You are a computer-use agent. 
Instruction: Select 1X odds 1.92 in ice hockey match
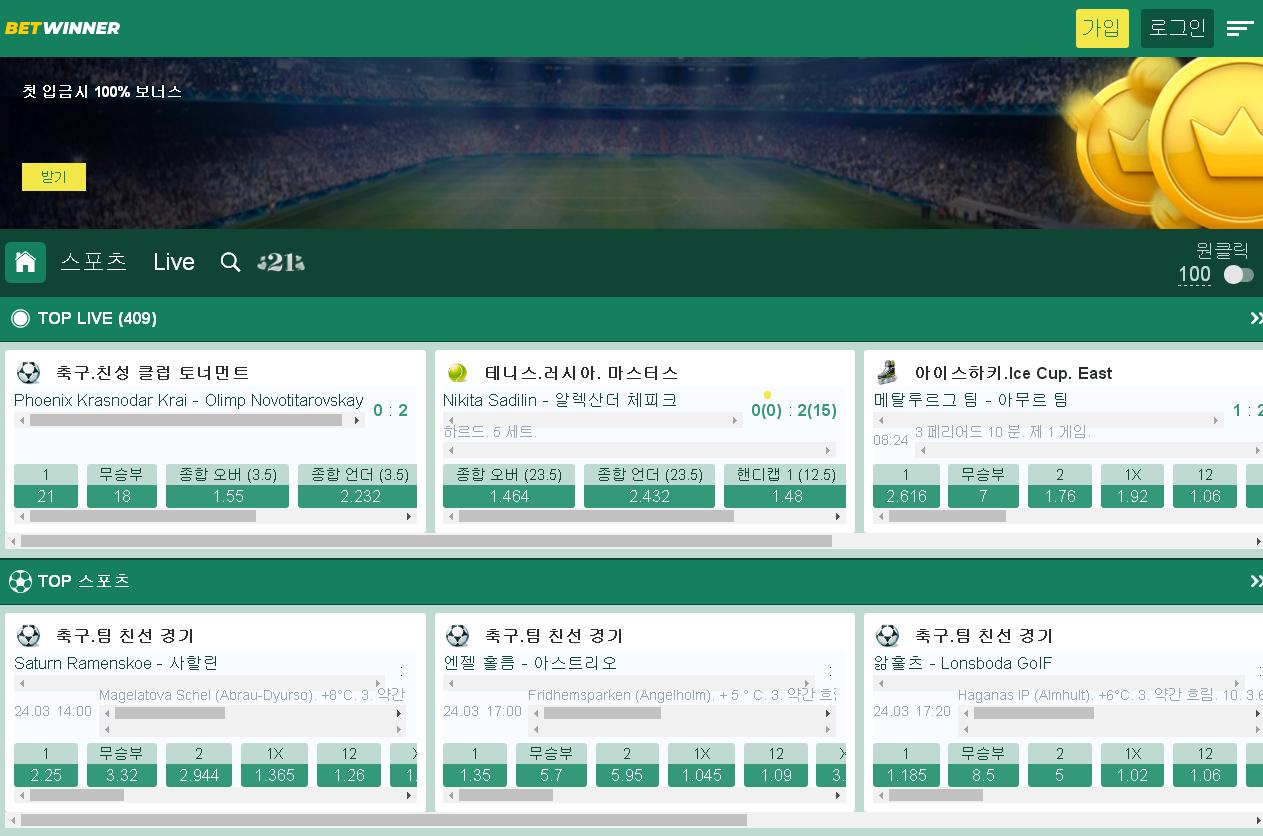click(x=1133, y=486)
